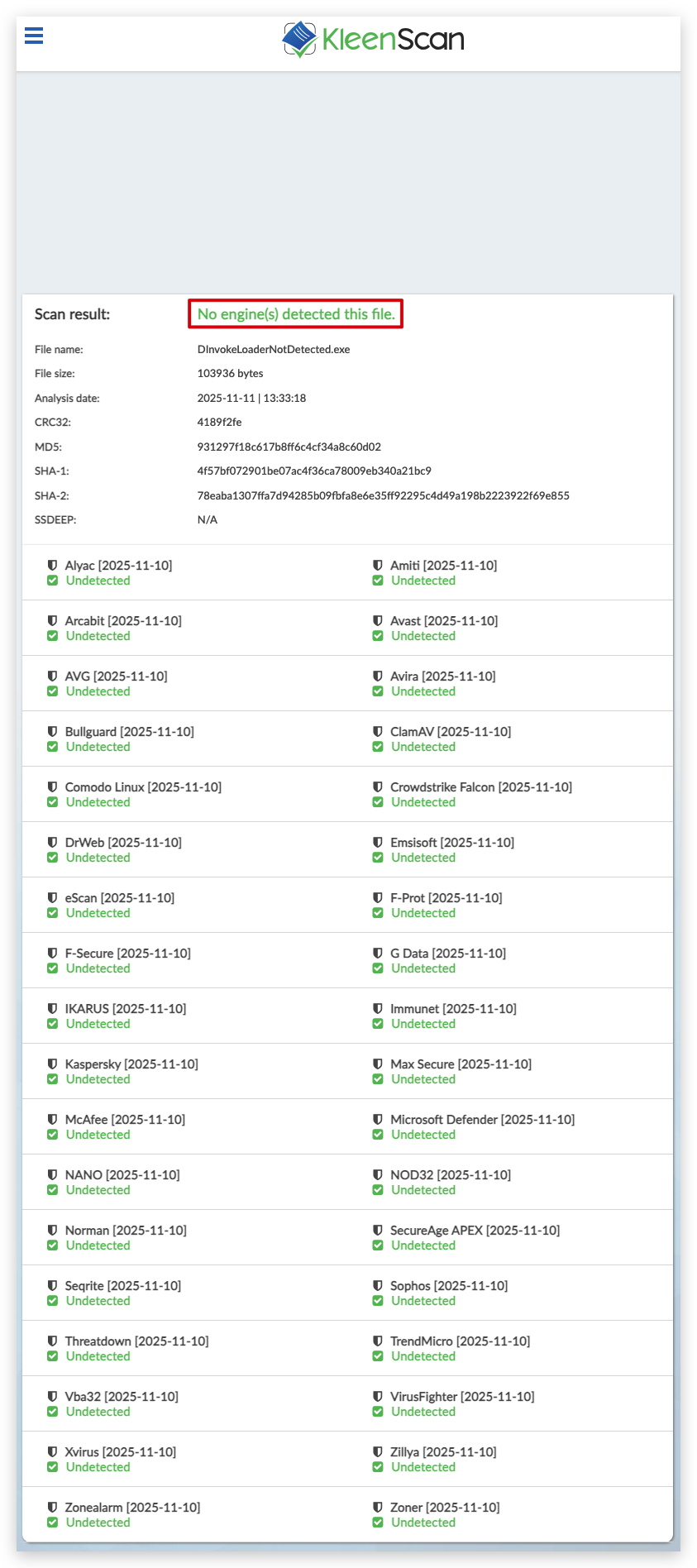The height and width of the screenshot is (1568, 697).
Task: Select the green checkmark under Avira
Action: (x=378, y=691)
